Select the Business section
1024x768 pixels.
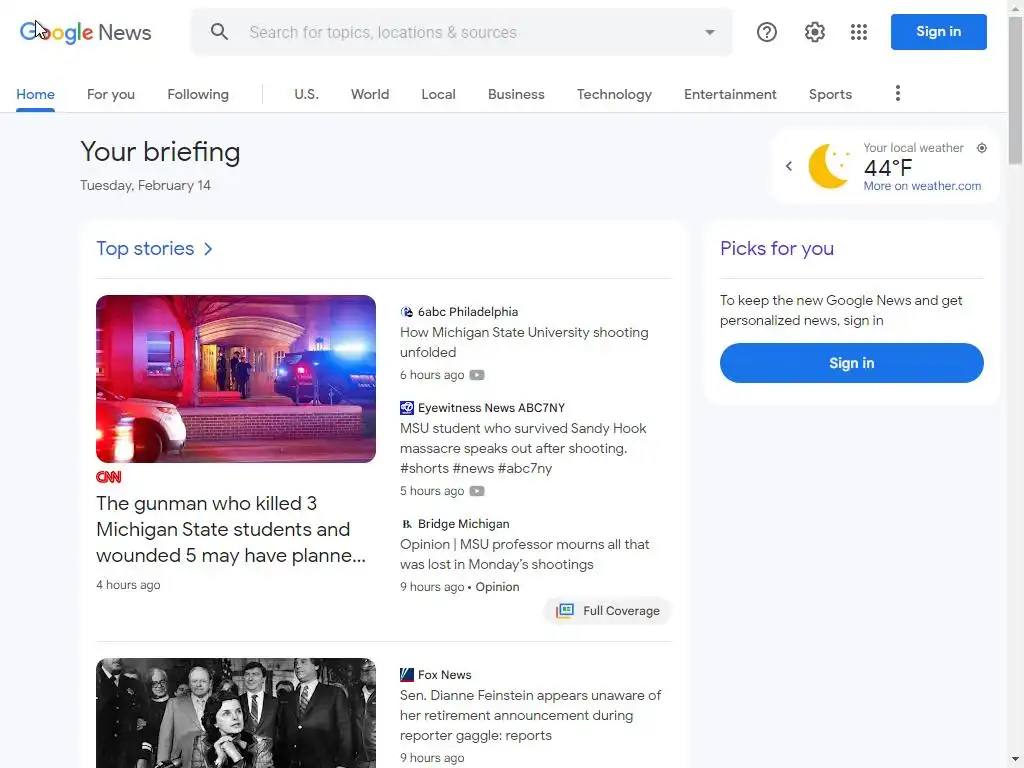pos(516,94)
